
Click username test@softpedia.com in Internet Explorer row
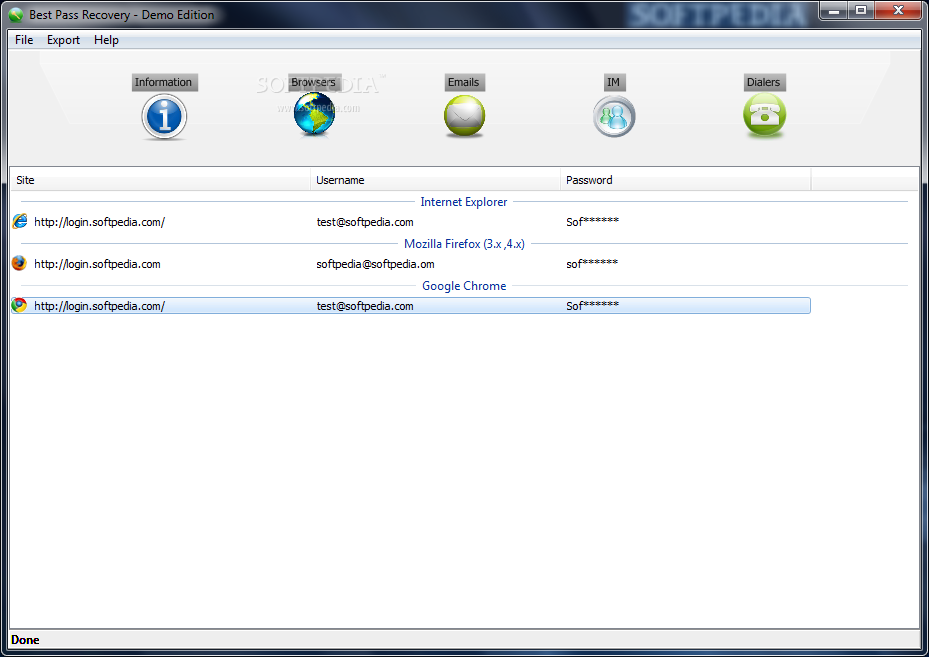pos(365,222)
